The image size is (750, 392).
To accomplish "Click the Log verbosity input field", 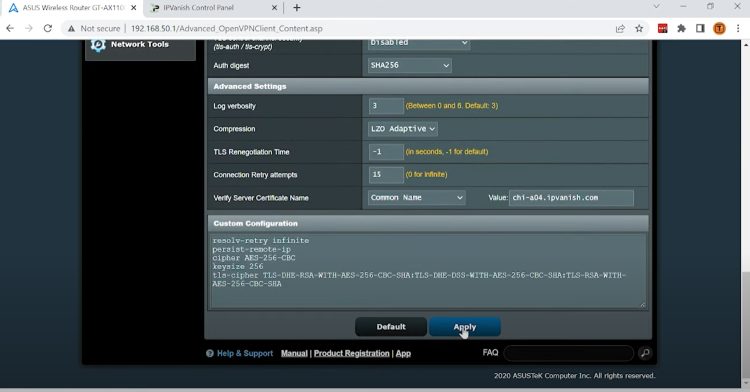I will click(x=386, y=106).
